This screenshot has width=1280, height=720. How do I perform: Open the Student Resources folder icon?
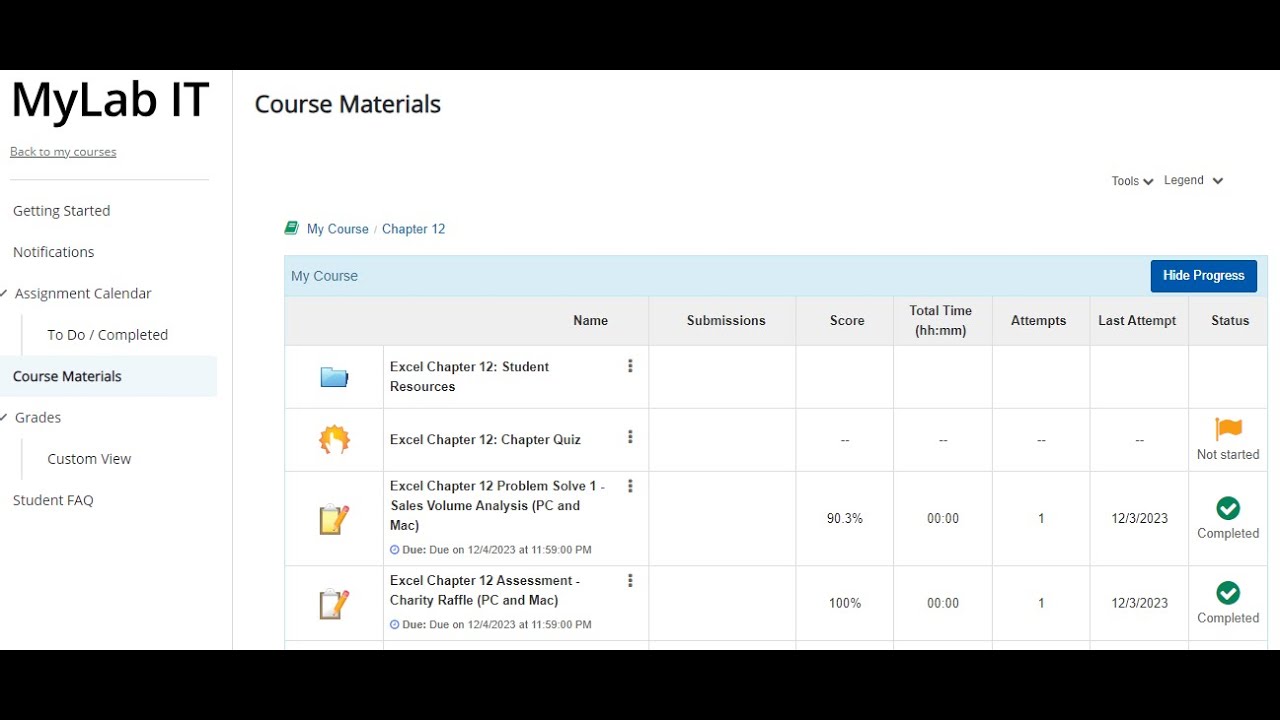(x=334, y=377)
